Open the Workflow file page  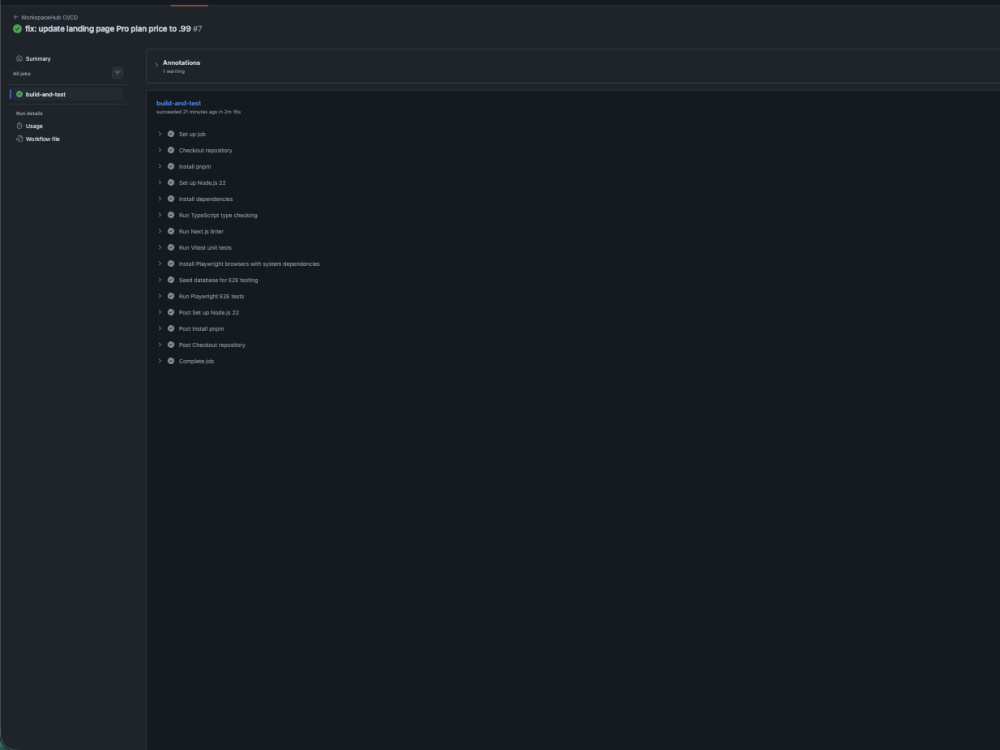43,139
